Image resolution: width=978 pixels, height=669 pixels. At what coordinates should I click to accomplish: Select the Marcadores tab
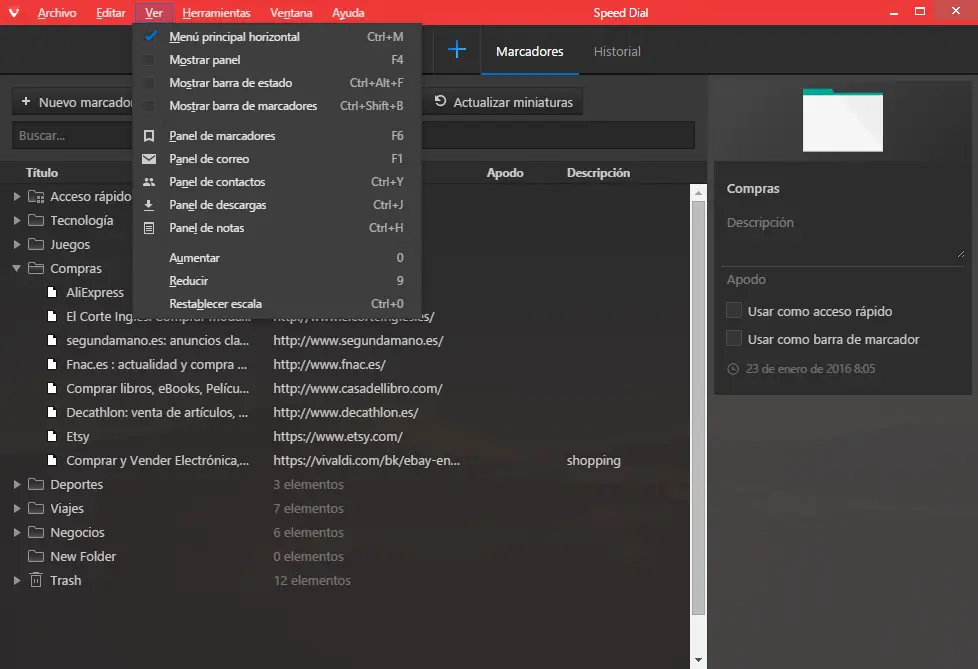530,51
